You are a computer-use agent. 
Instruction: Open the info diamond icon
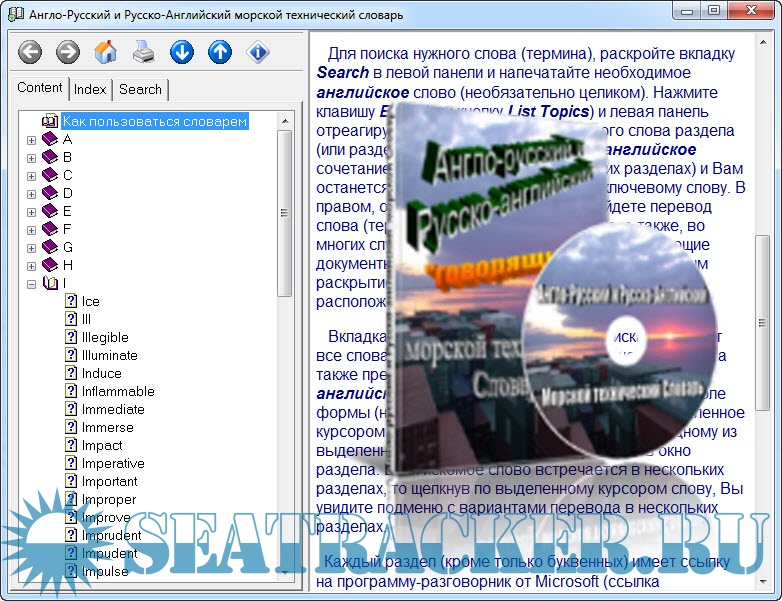(x=258, y=52)
